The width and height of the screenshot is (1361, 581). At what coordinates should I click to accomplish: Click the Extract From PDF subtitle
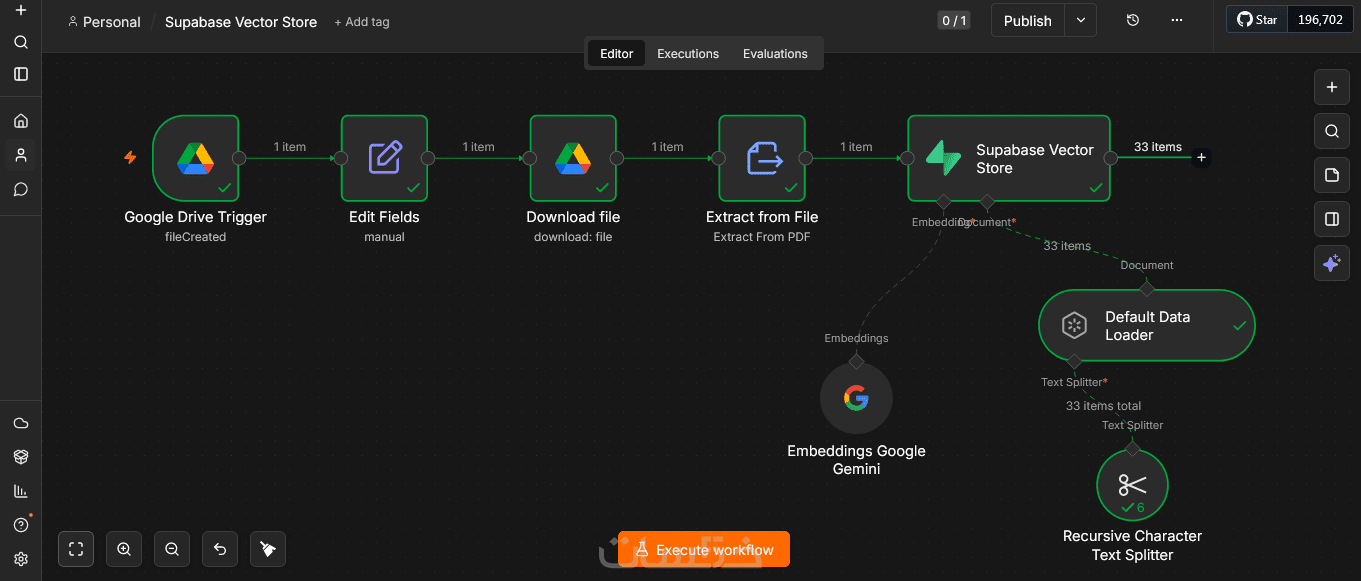tap(762, 237)
